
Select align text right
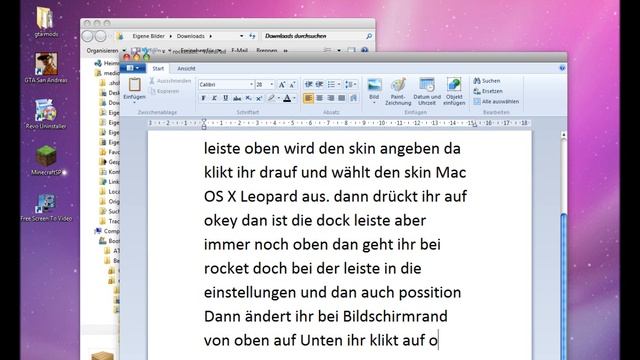click(331, 98)
